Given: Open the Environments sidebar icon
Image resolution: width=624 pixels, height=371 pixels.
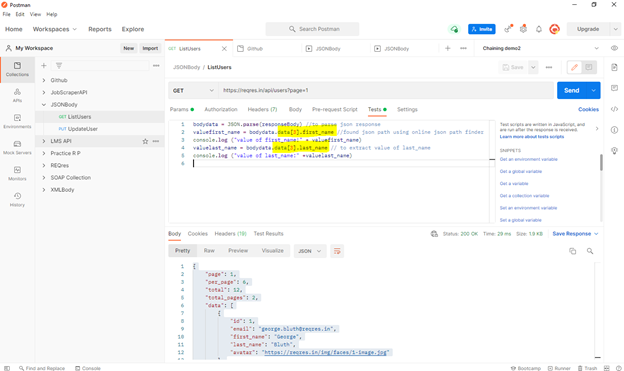Looking at the screenshot, I should (x=17, y=121).
